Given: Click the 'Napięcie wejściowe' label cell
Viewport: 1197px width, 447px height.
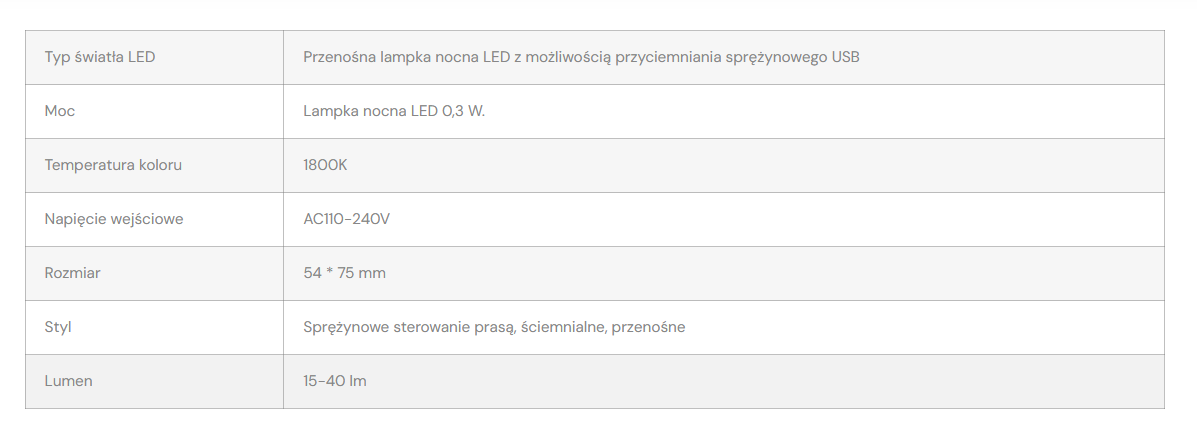Looking at the screenshot, I should click(x=114, y=219).
